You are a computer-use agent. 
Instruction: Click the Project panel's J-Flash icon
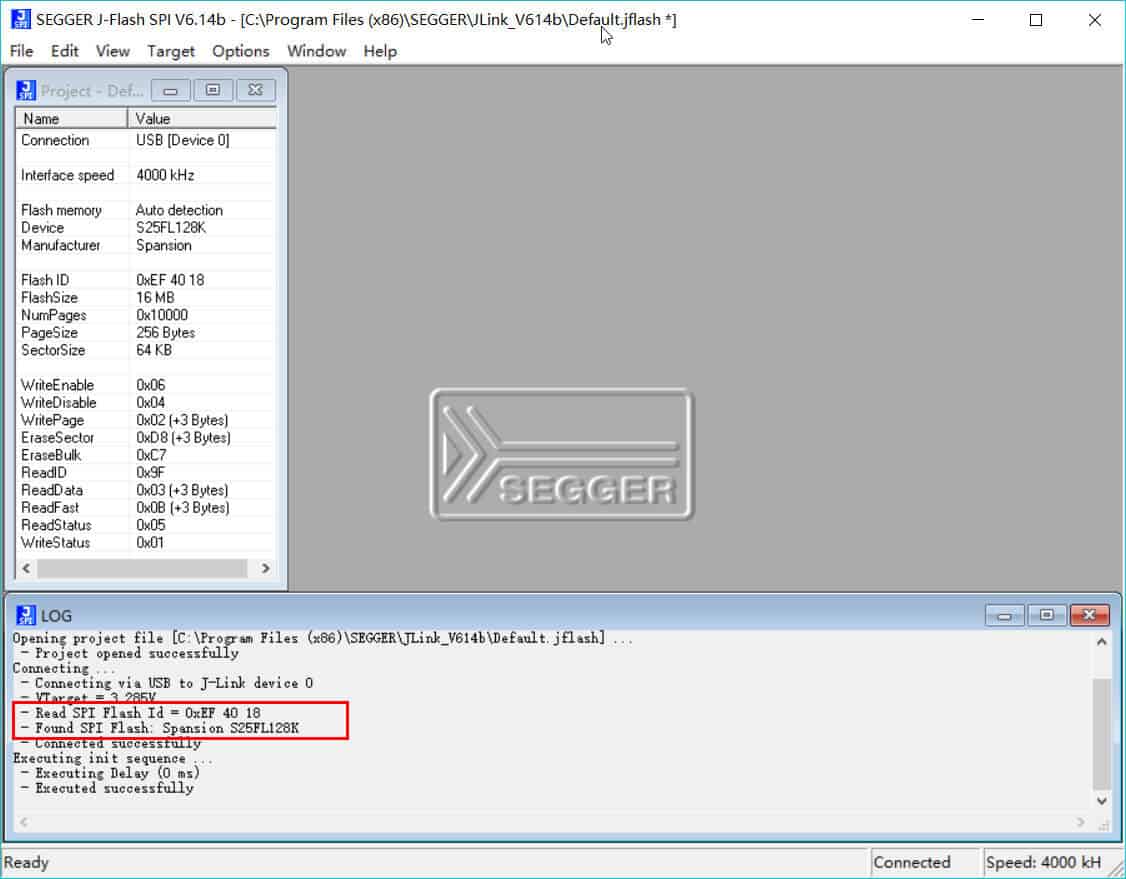[26, 91]
